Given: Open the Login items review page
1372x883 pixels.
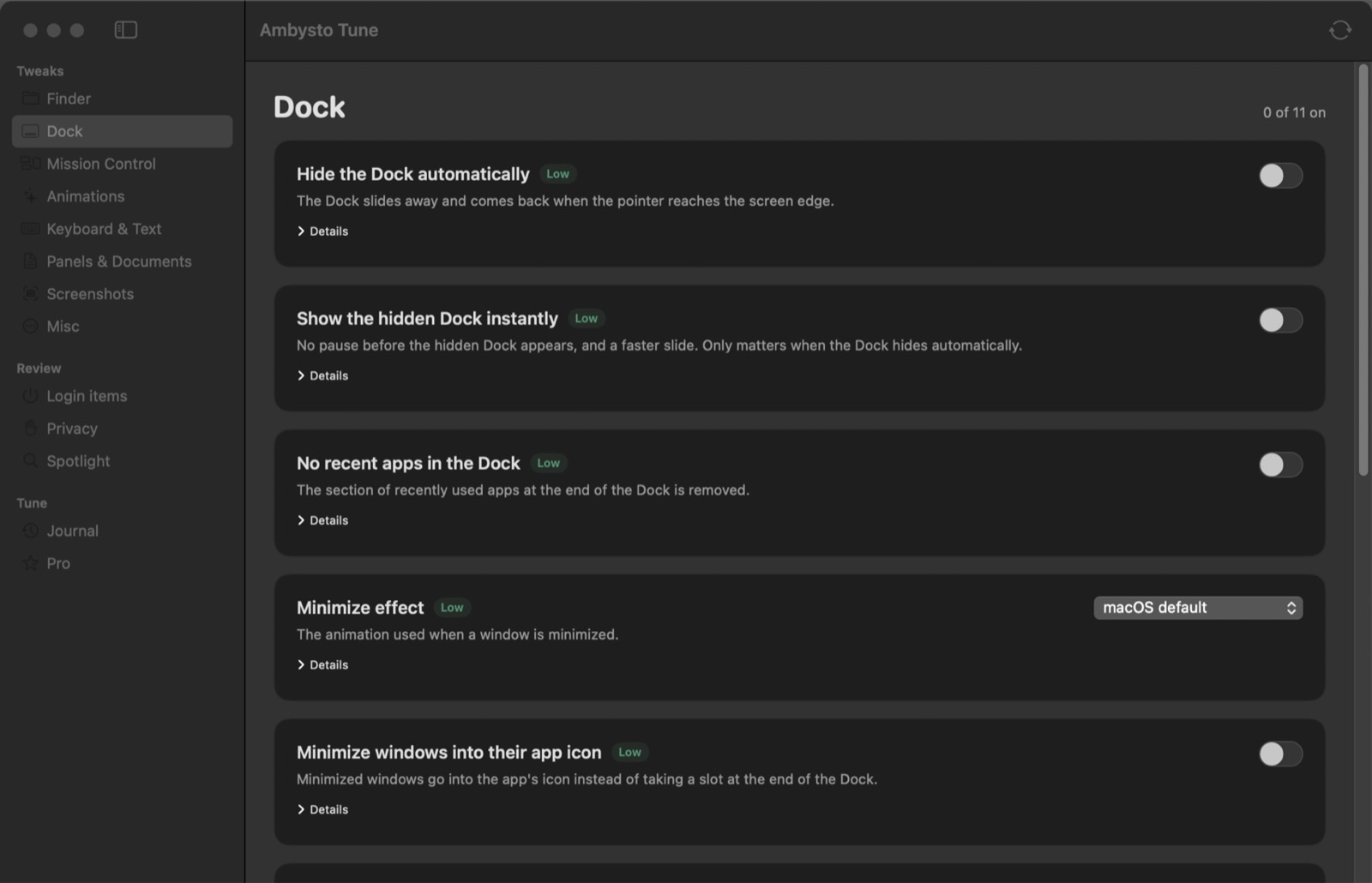Looking at the screenshot, I should 122,396.
